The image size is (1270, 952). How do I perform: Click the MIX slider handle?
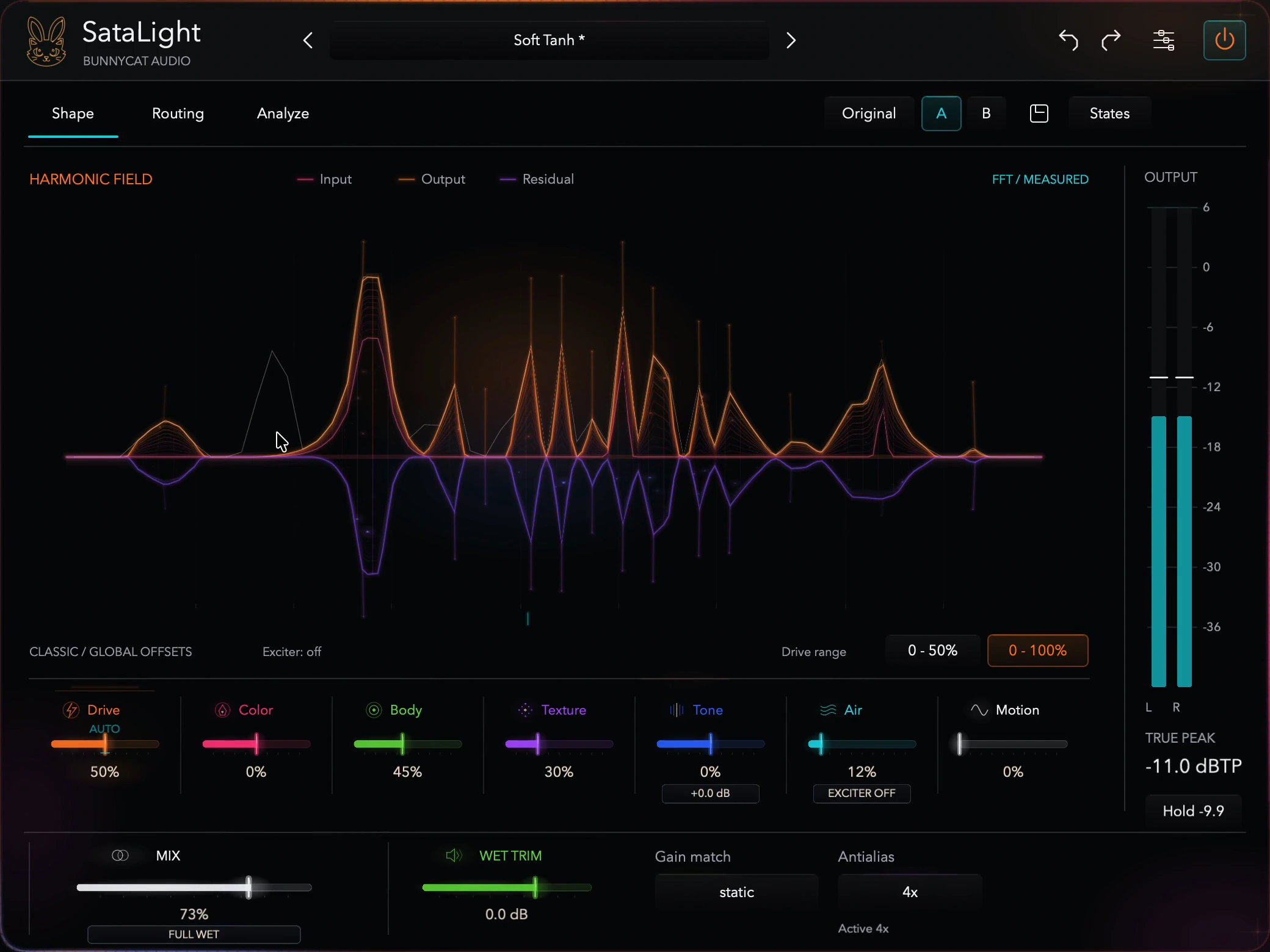(x=249, y=887)
